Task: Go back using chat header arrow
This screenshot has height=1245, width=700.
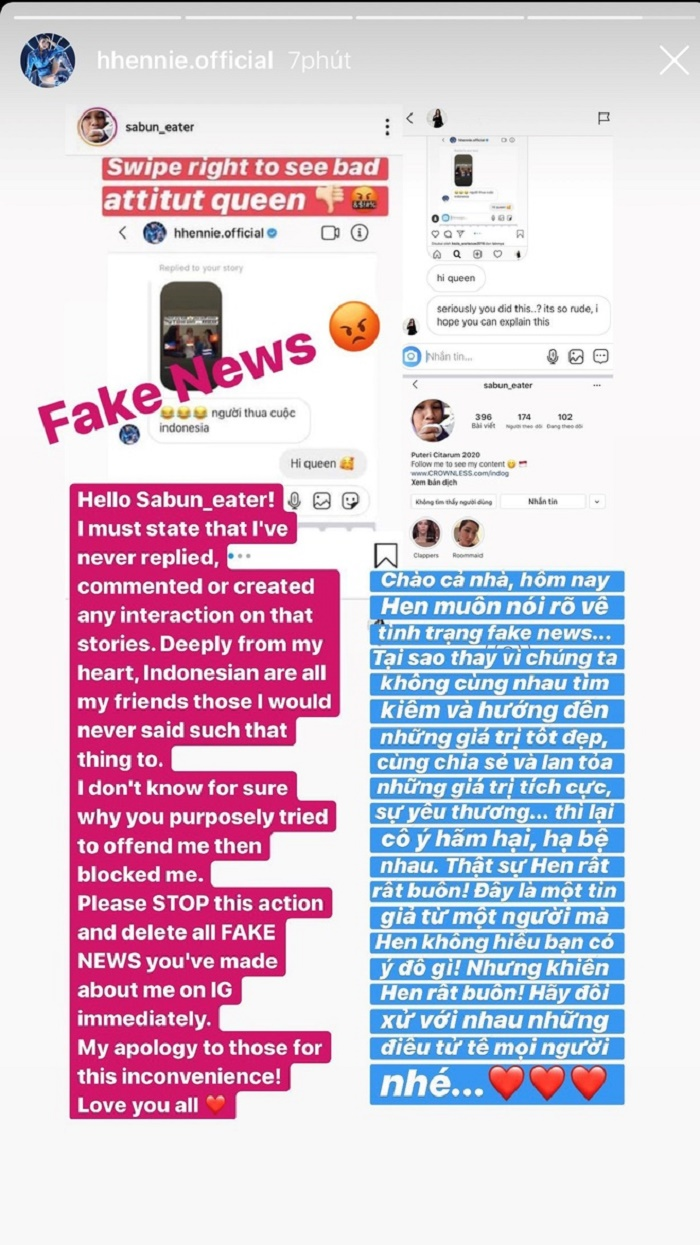Action: click(x=123, y=233)
